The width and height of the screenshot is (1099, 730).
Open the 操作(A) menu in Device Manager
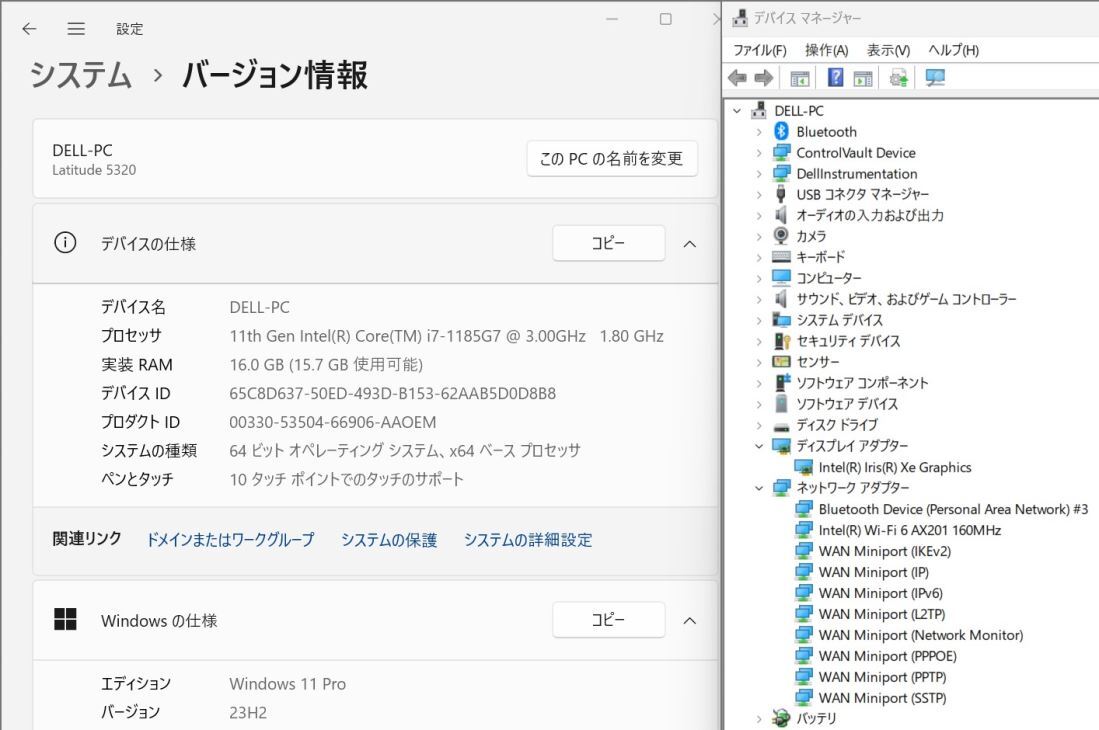(826, 49)
